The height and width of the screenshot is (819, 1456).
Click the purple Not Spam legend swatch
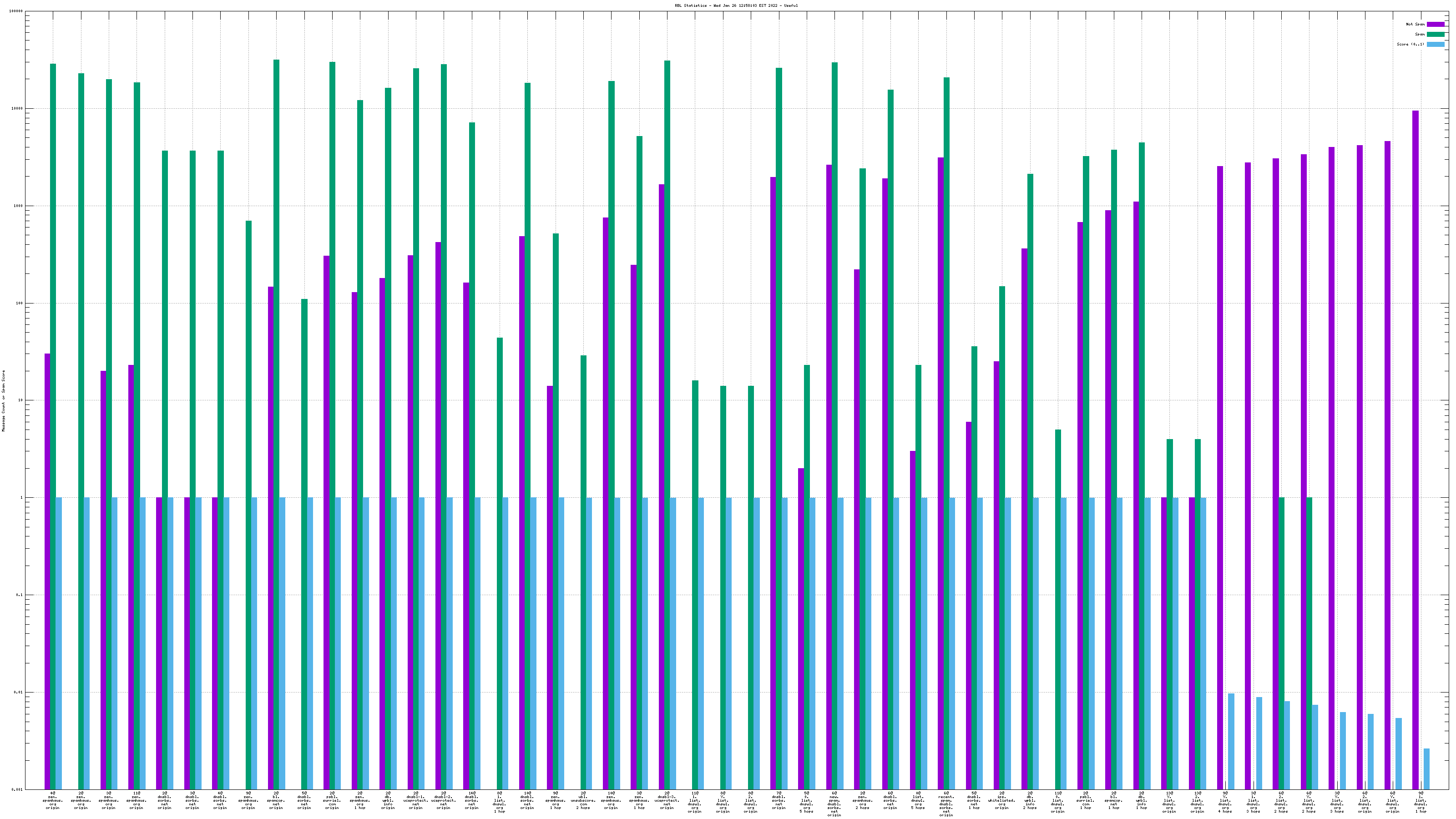1435,24
